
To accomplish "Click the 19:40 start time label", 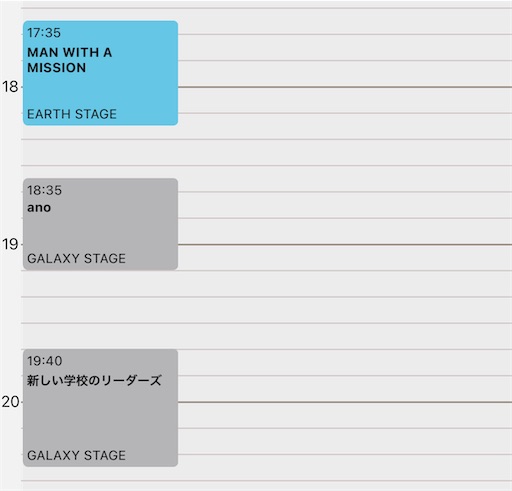I will tap(45, 361).
